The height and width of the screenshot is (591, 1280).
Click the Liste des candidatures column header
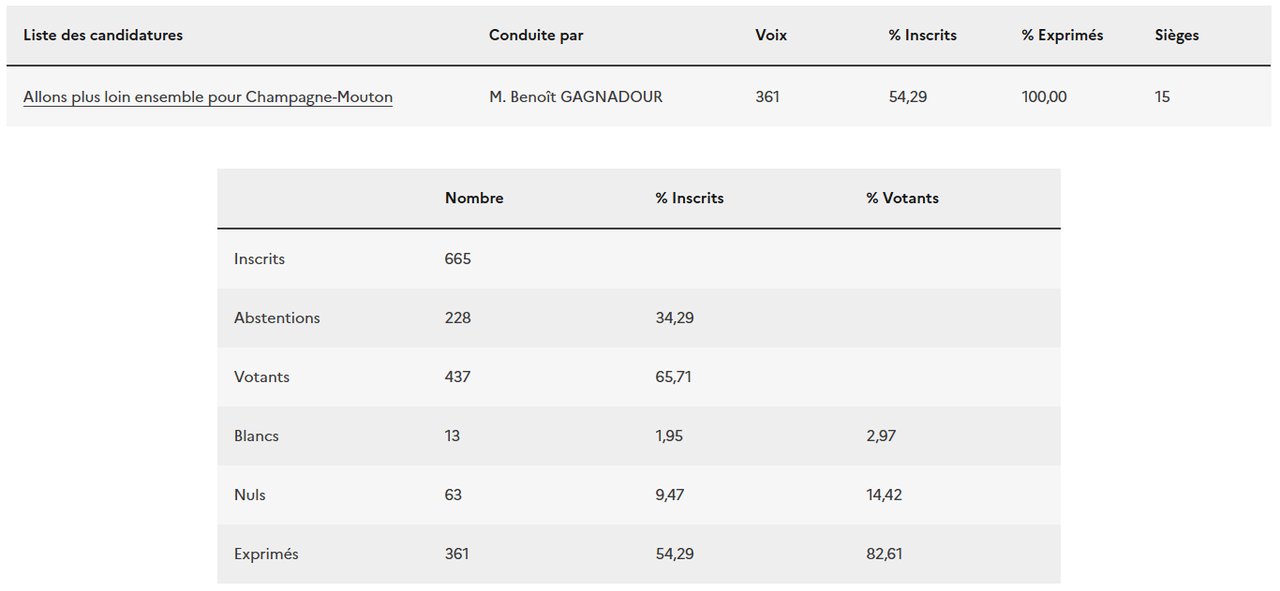pyautogui.click(x=103, y=35)
